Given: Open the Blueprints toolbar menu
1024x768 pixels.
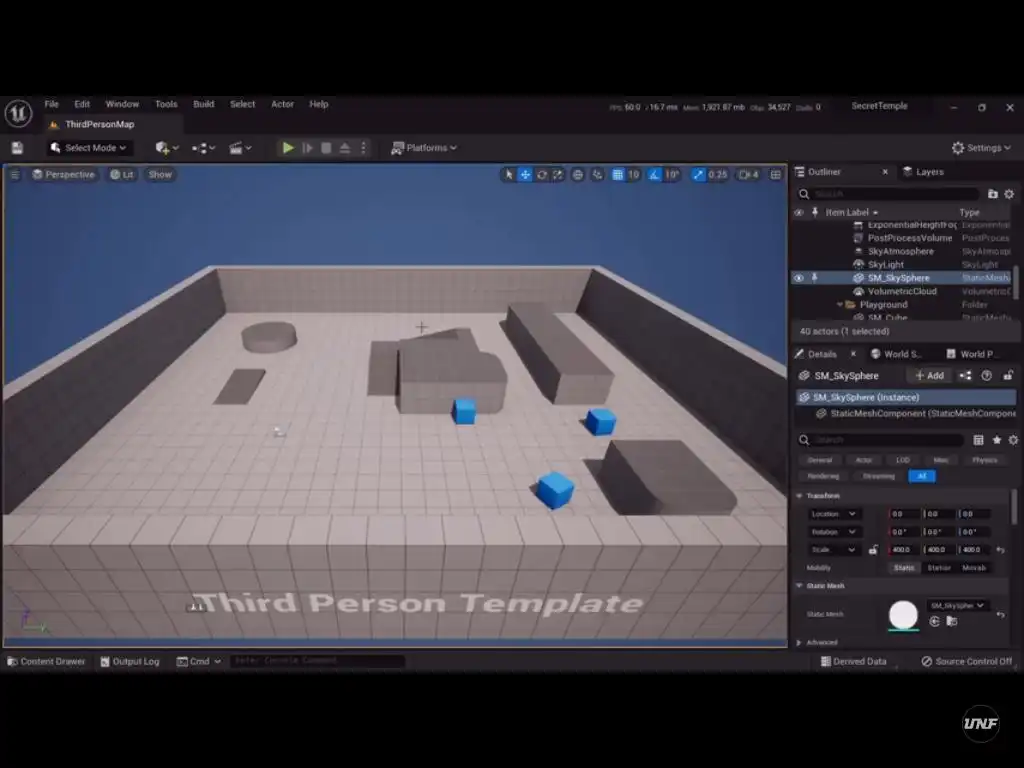Looking at the screenshot, I should coord(203,148).
